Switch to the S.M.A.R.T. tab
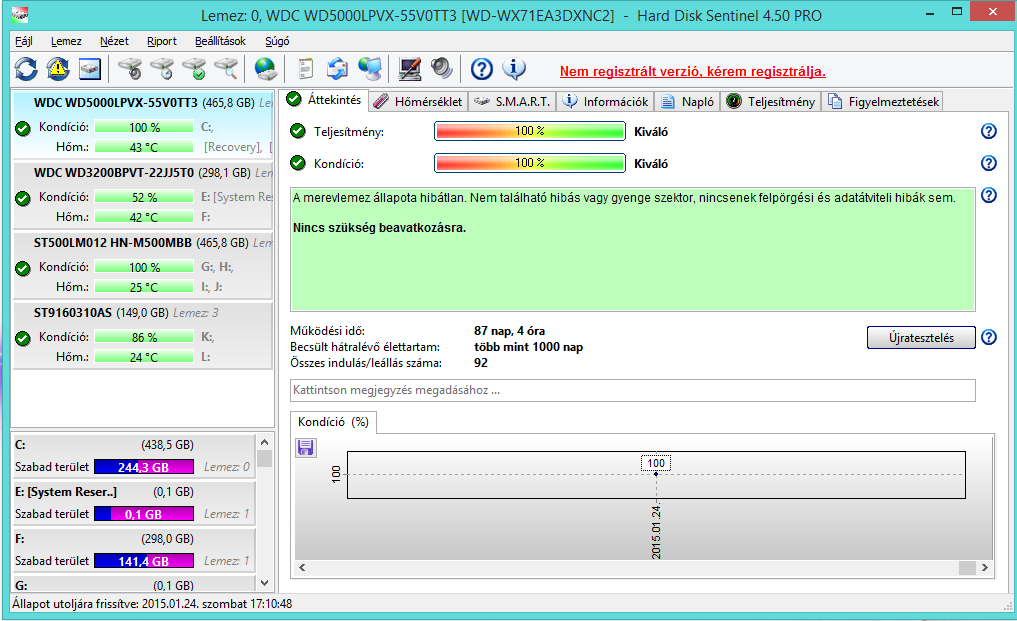This screenshot has width=1017, height=621. [x=512, y=102]
